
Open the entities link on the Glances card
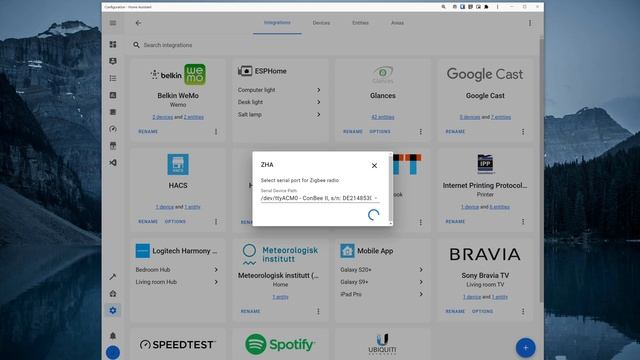(382, 117)
